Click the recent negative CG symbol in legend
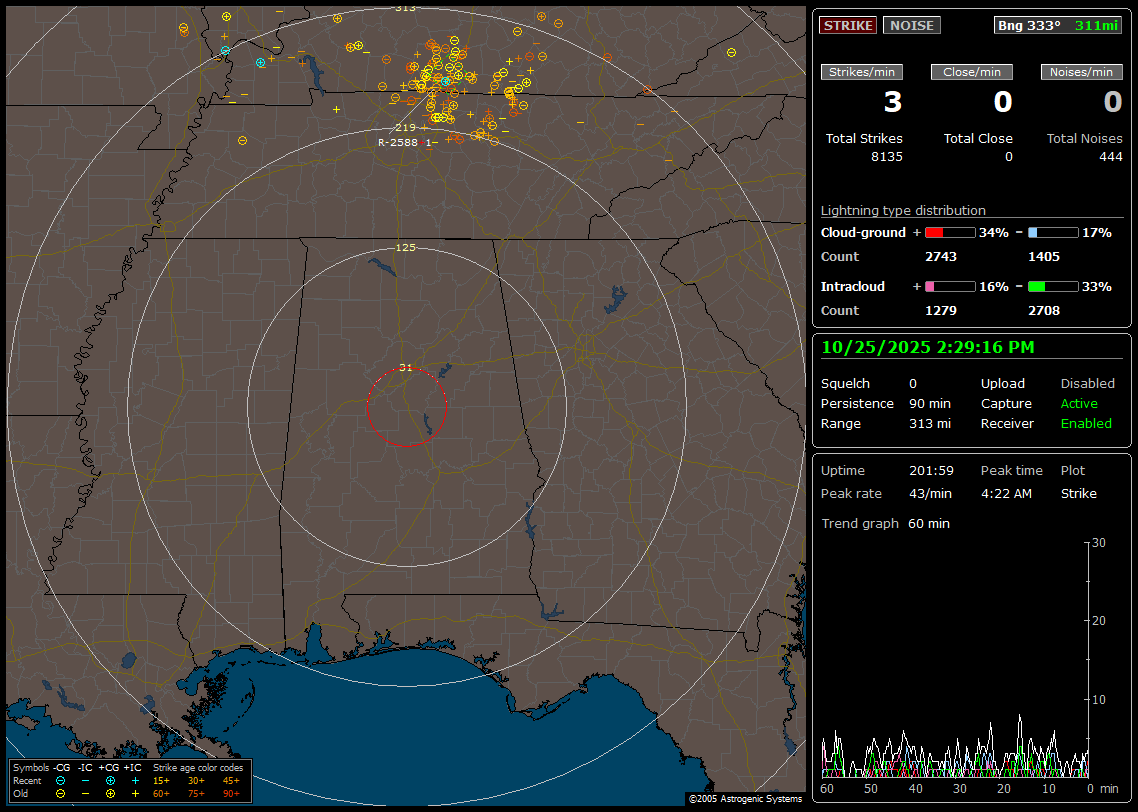The width and height of the screenshot is (1138, 812). click(61, 780)
